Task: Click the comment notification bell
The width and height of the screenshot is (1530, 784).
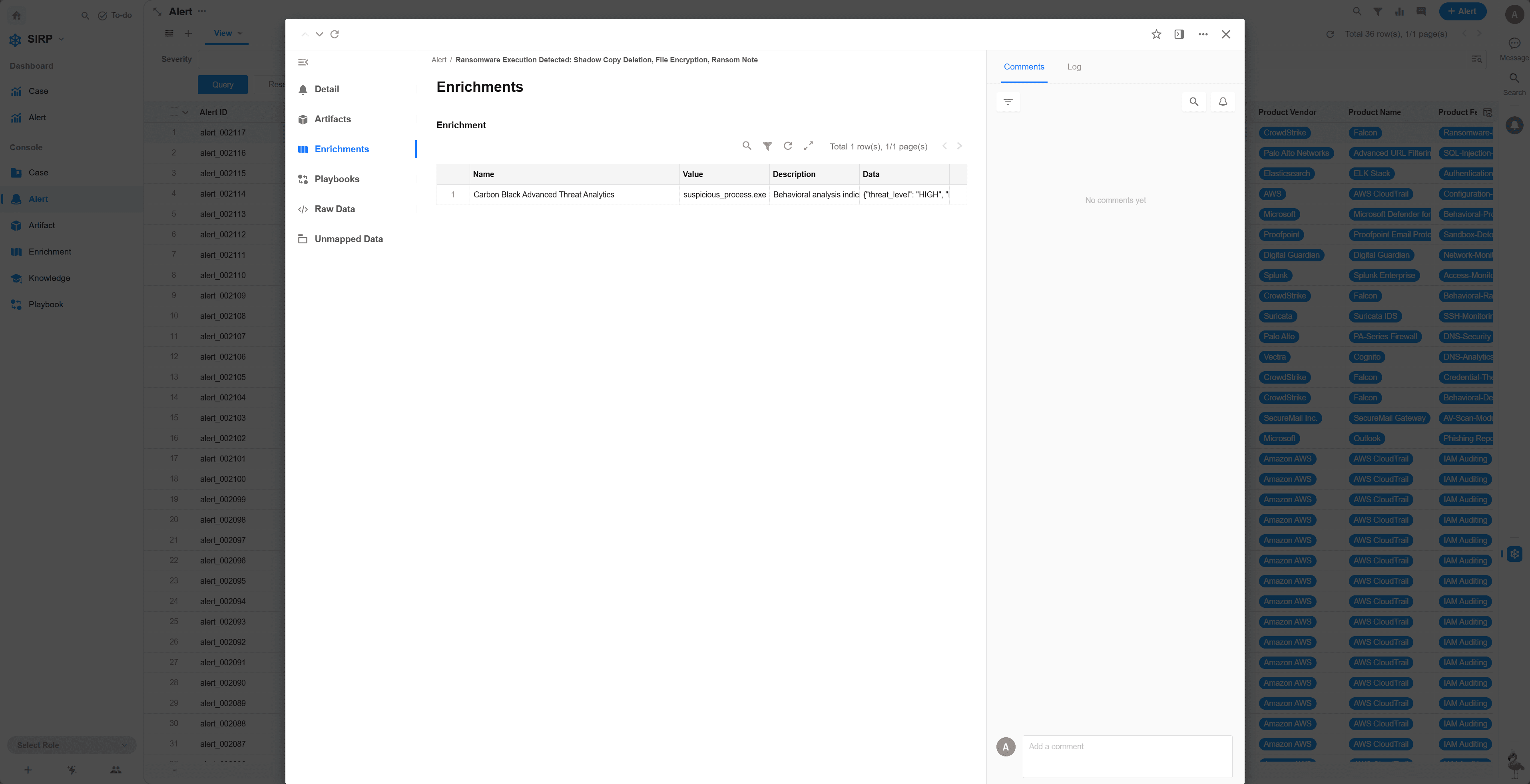Action: [x=1223, y=102]
